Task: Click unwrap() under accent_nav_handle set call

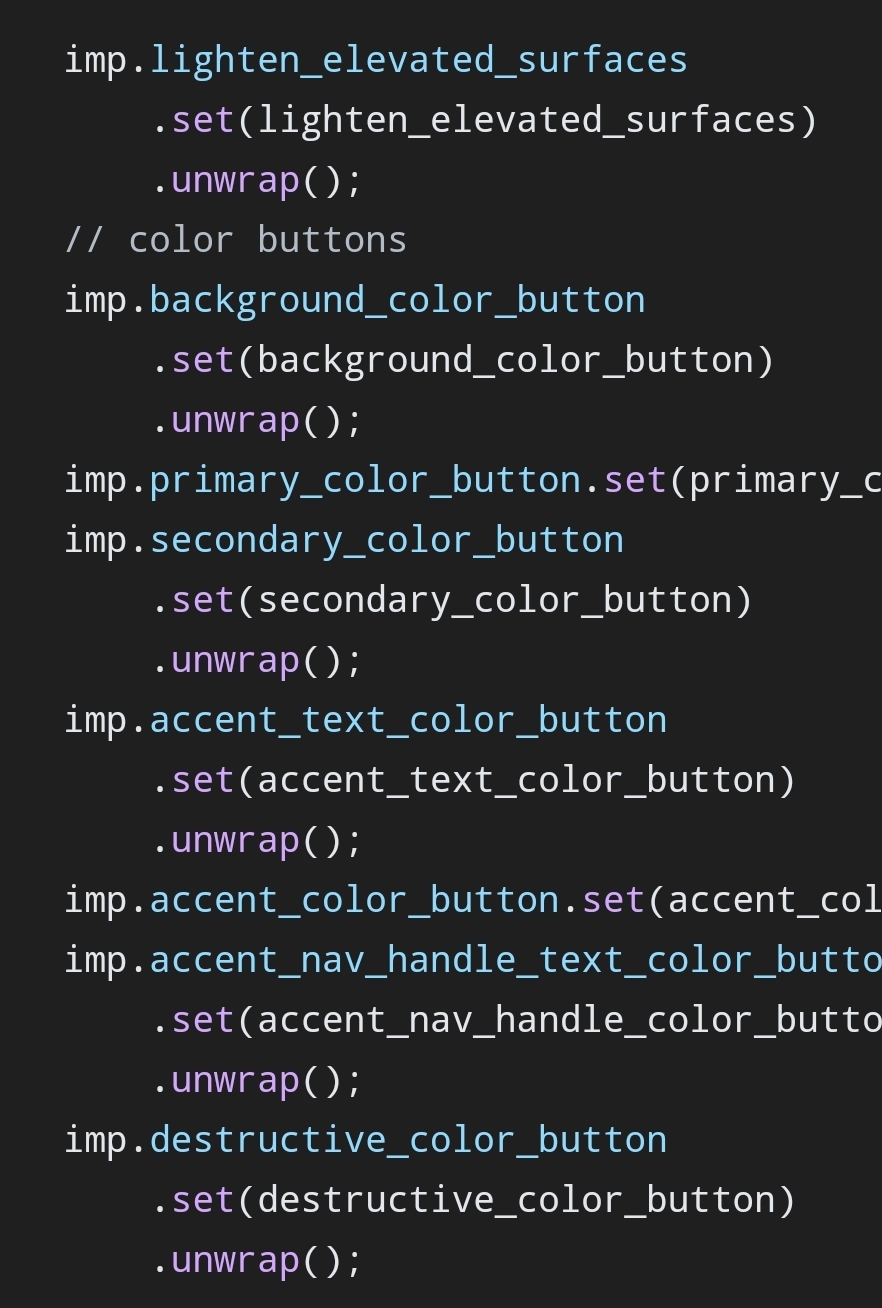Action: pos(257,1080)
